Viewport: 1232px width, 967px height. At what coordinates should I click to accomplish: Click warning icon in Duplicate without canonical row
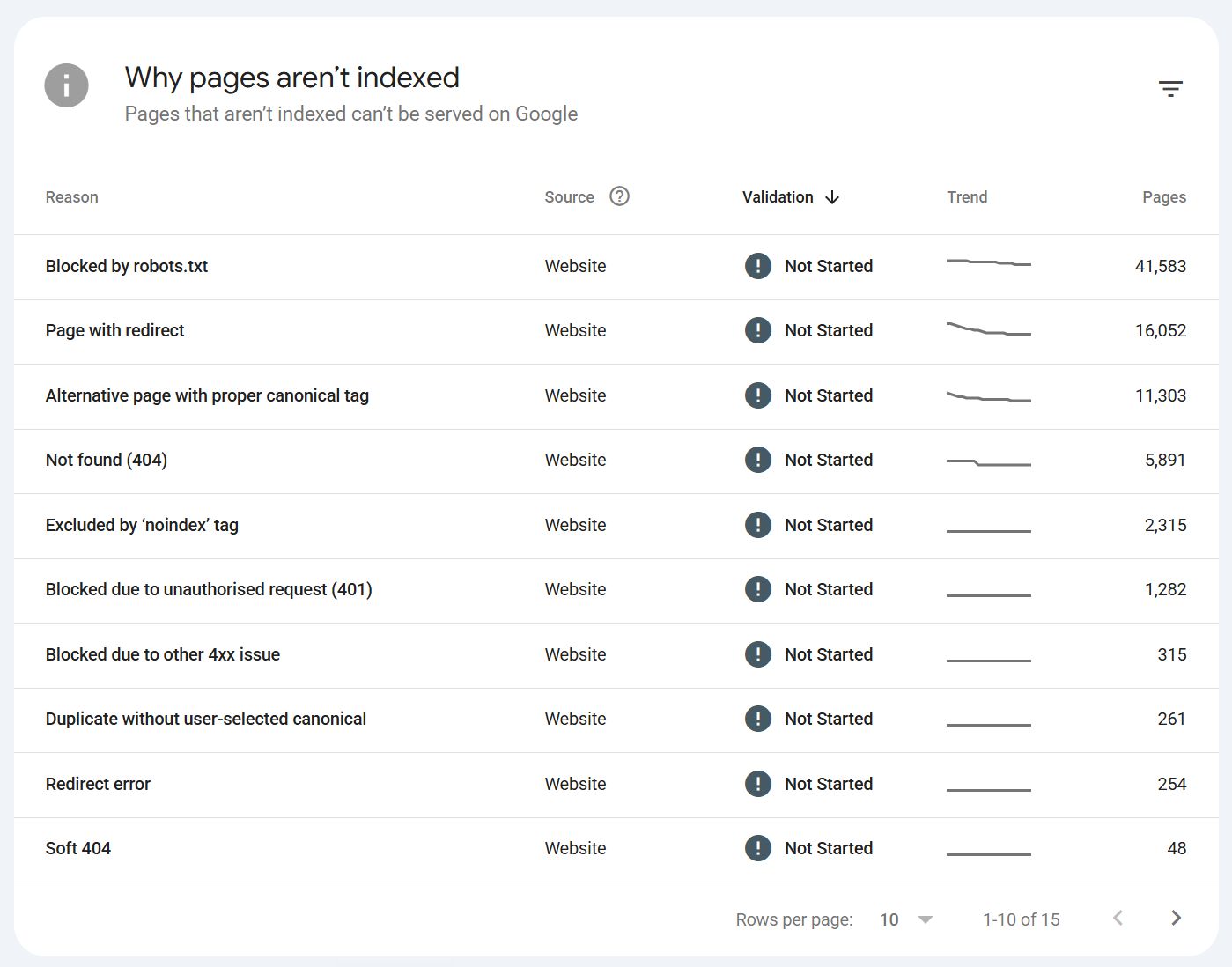tap(758, 719)
